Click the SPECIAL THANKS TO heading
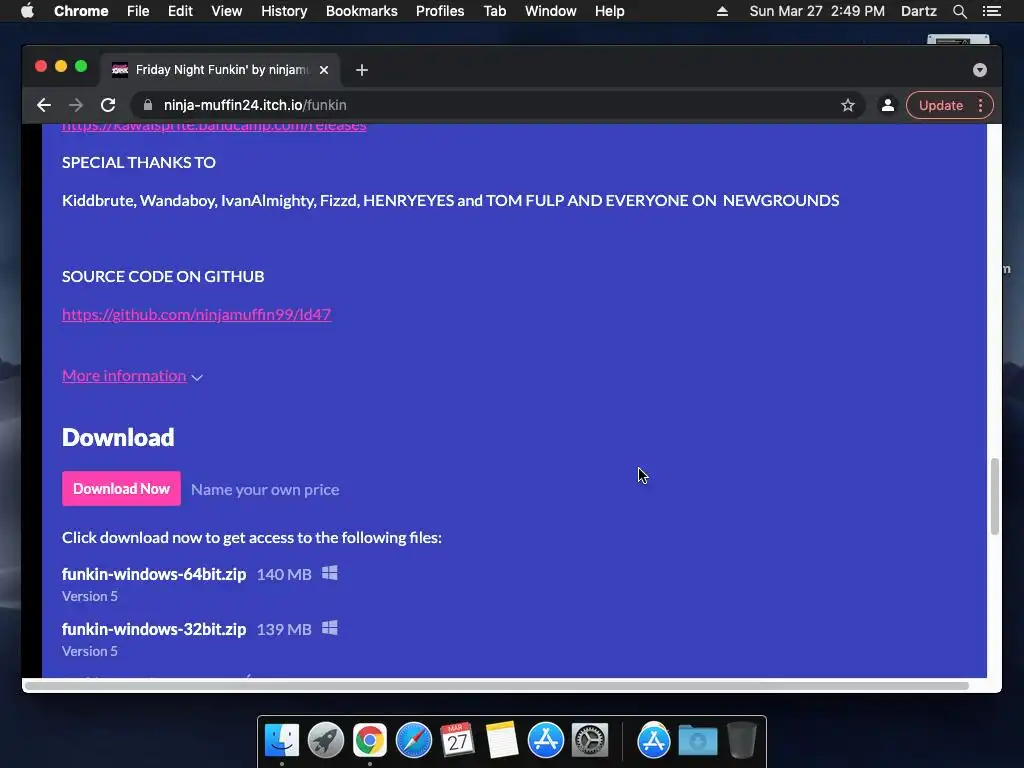The image size is (1024, 768). click(138, 162)
